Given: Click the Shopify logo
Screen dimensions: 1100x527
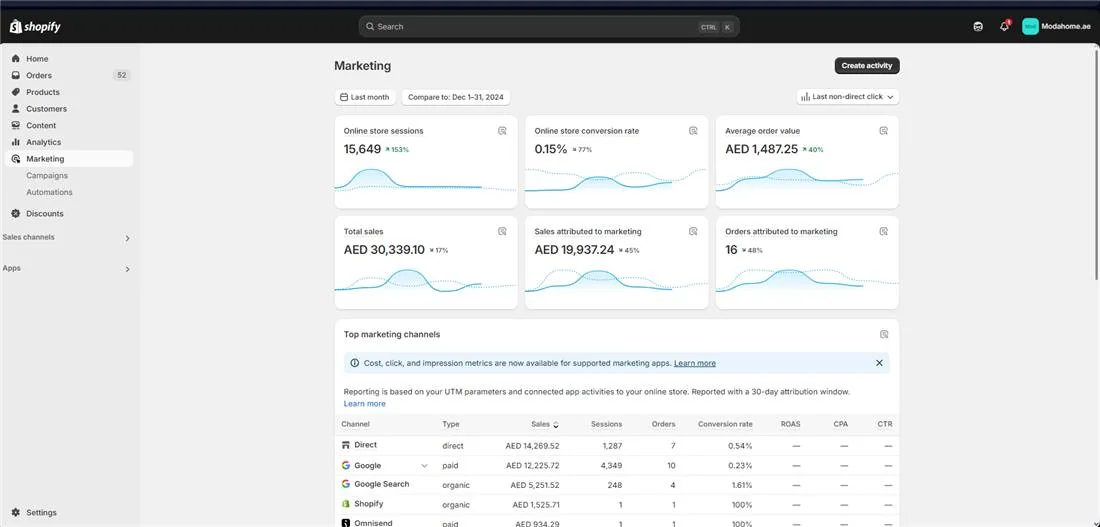Looking at the screenshot, I should [x=35, y=27].
